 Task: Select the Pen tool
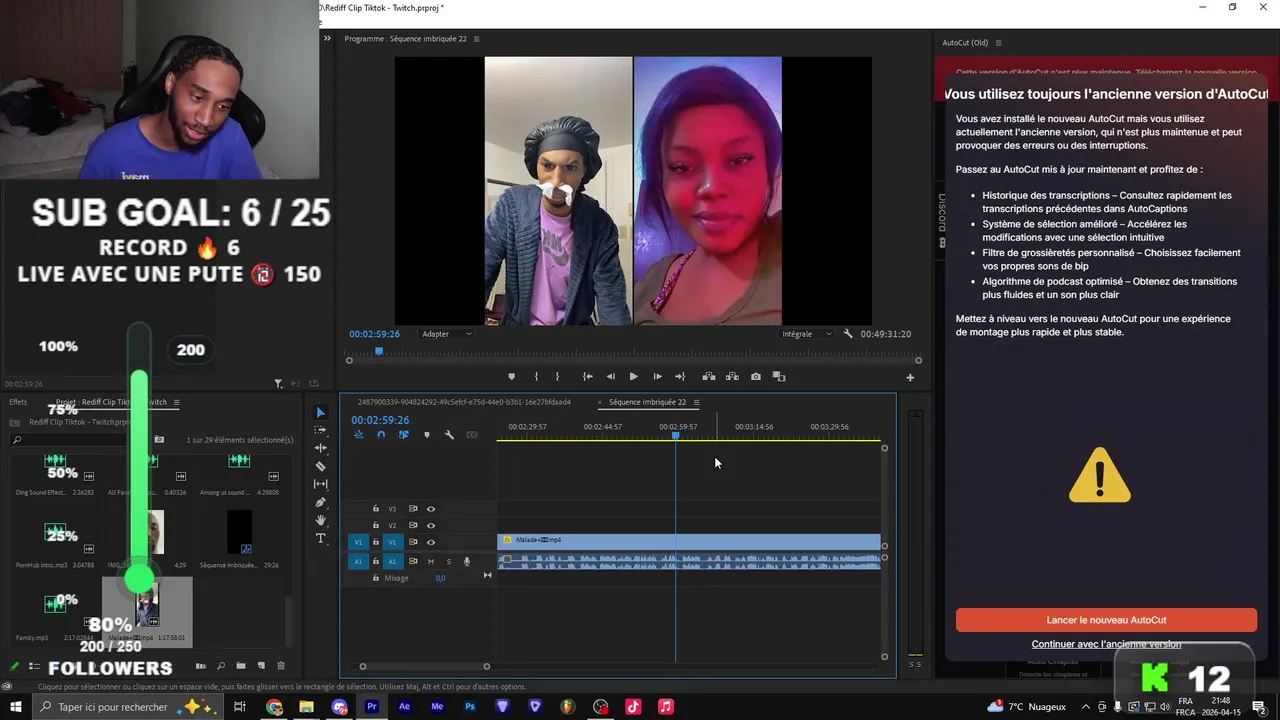tap(320, 502)
